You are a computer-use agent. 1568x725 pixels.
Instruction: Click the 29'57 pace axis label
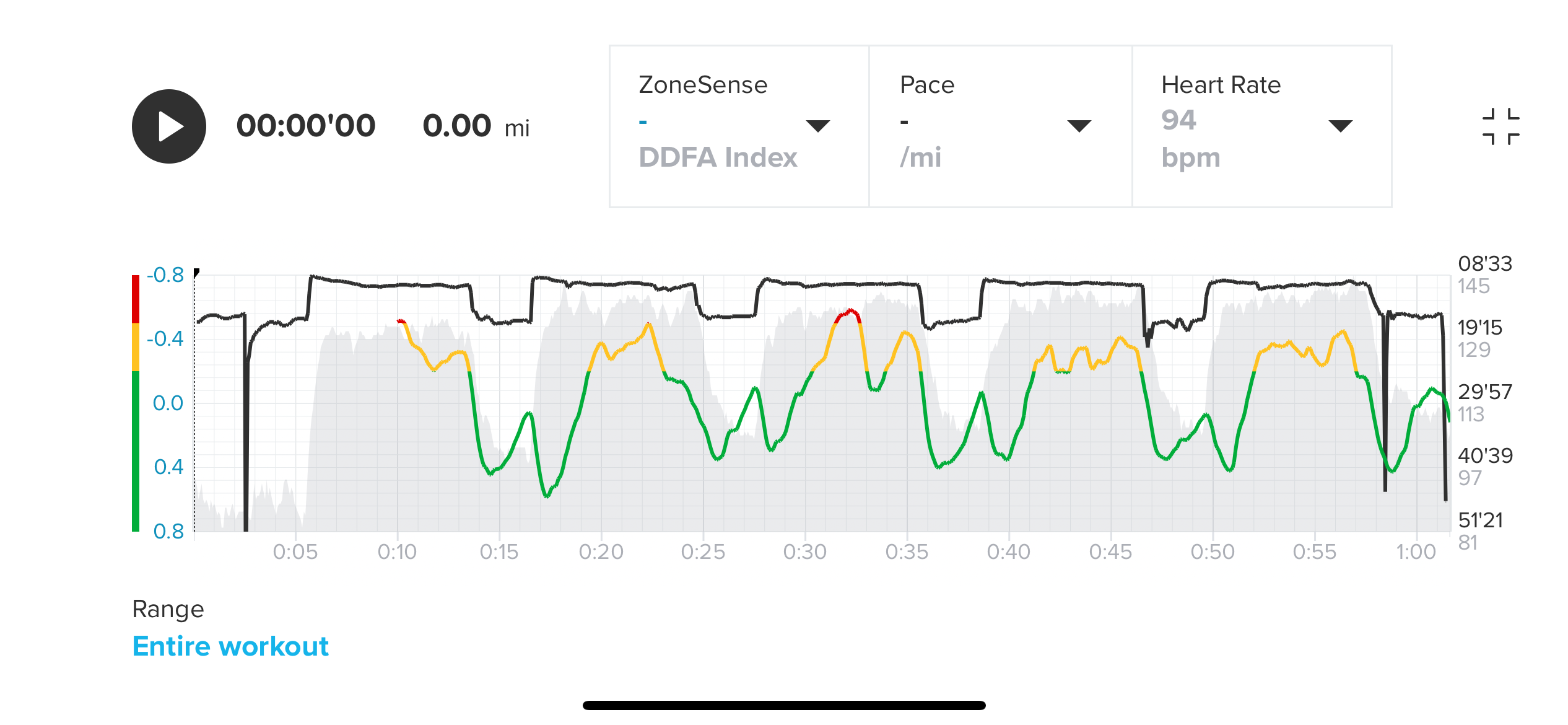[1485, 392]
